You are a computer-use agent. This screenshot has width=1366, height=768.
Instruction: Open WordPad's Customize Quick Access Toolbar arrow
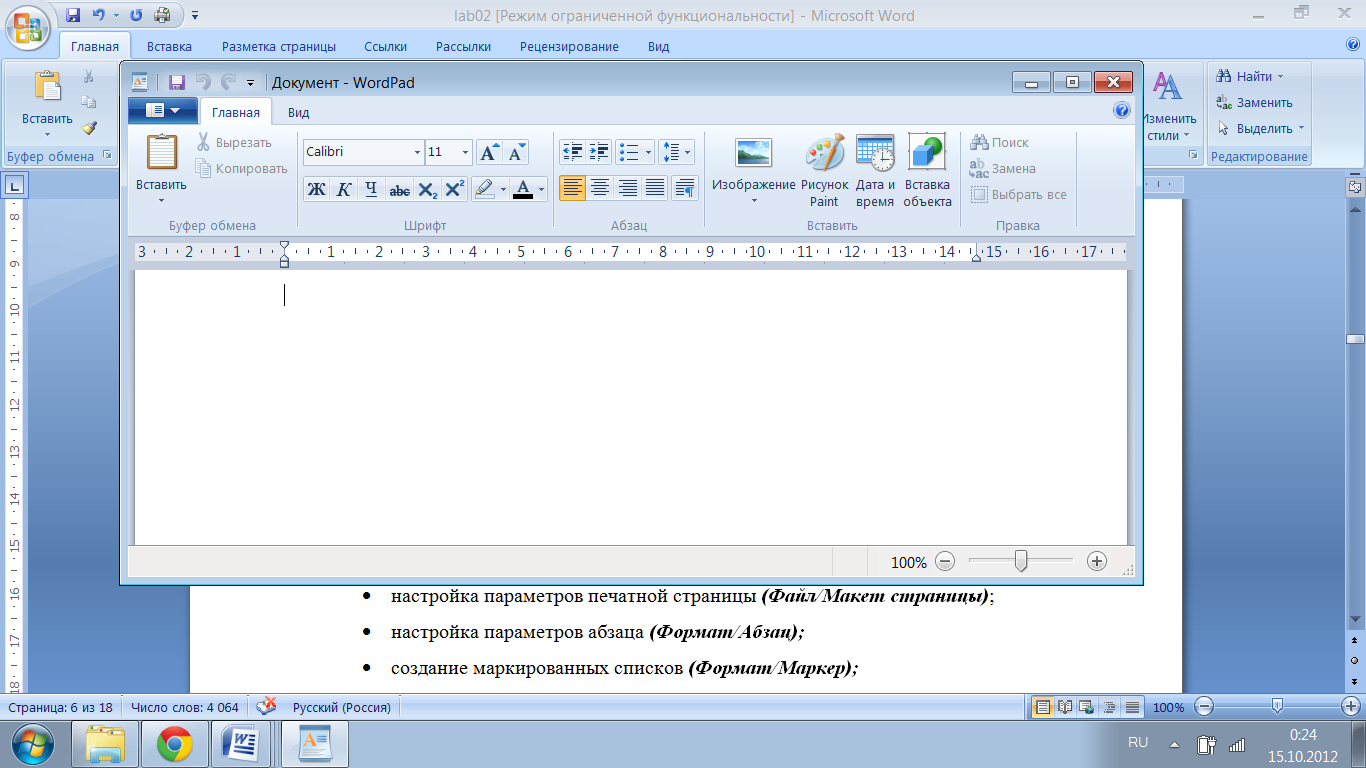pyautogui.click(x=250, y=83)
